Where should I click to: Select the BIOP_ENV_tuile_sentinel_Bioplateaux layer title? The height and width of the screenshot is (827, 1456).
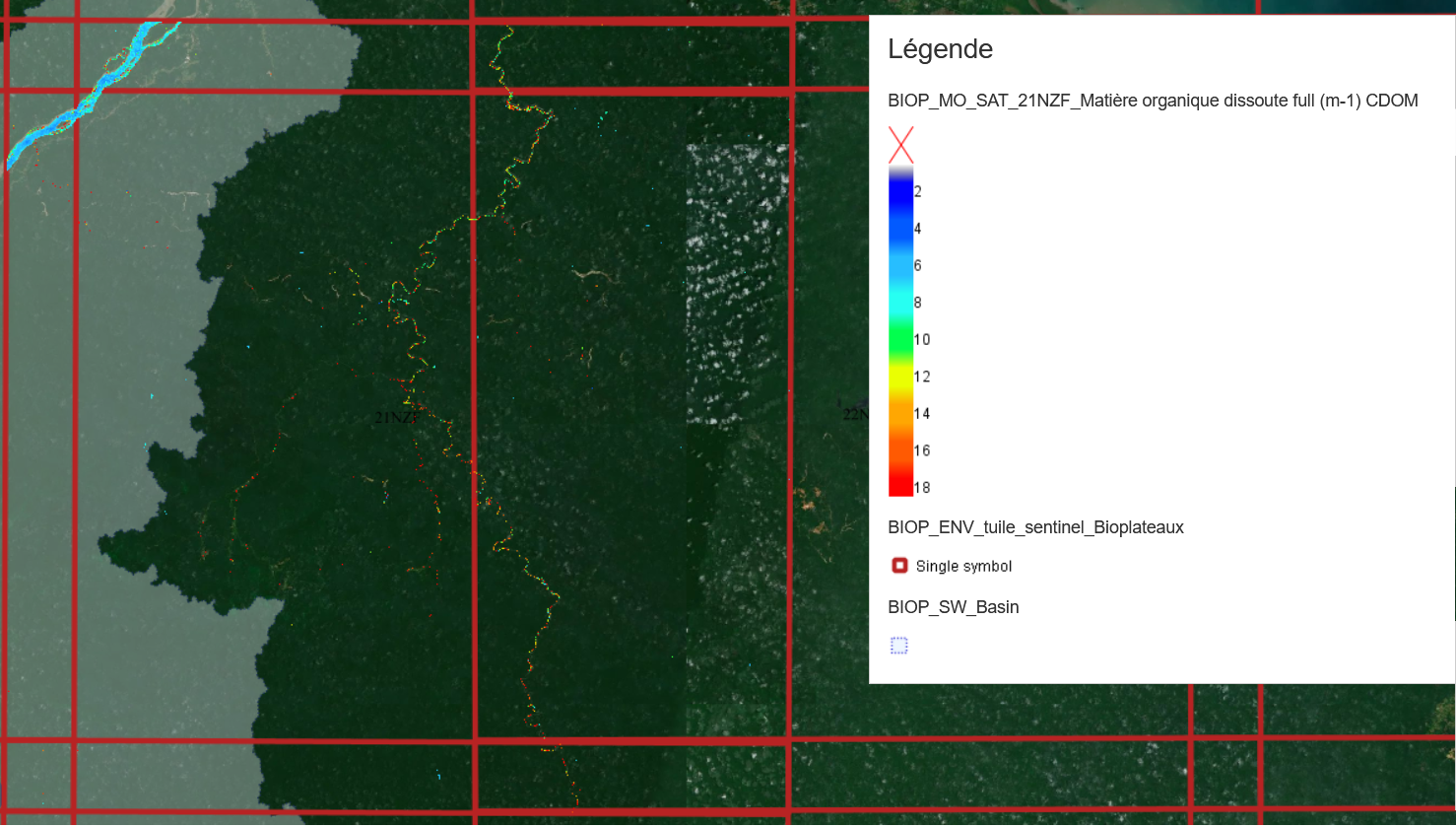coord(1035,527)
